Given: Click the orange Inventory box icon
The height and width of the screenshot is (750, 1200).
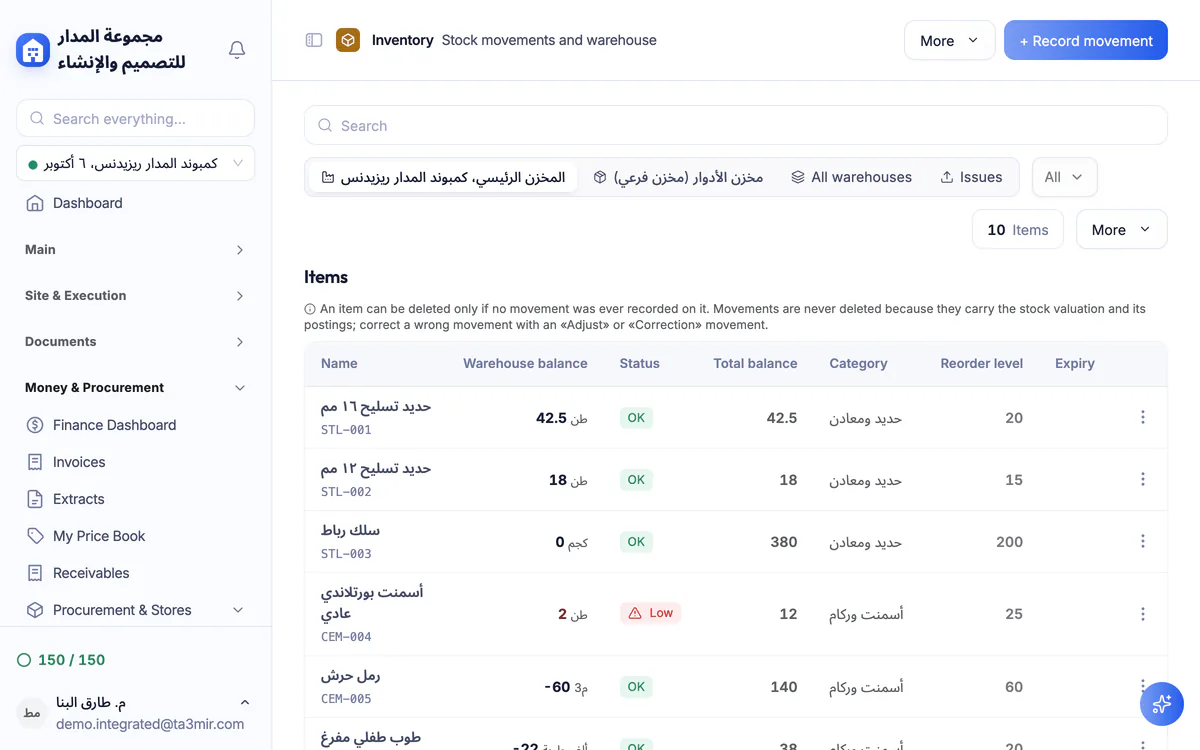Looking at the screenshot, I should (x=348, y=40).
